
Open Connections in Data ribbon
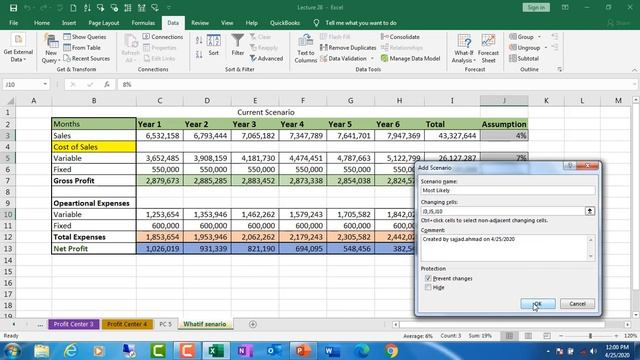point(163,37)
